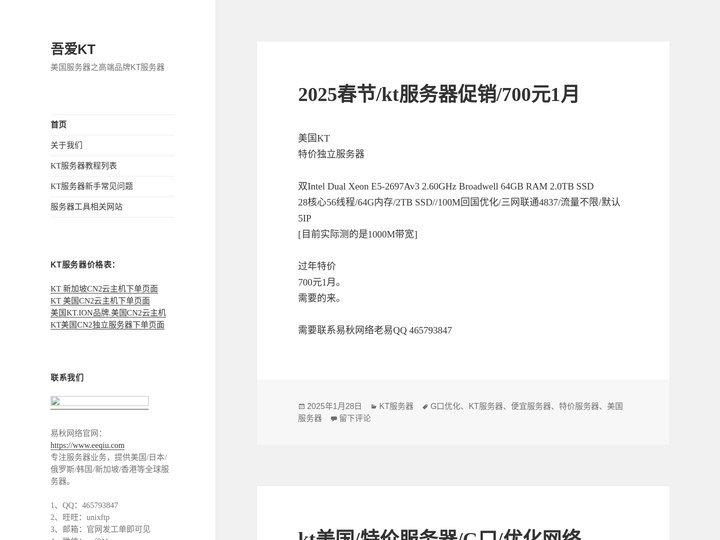720x540 pixels.
Task: Select text 过年特价 in post
Action: 317,266
